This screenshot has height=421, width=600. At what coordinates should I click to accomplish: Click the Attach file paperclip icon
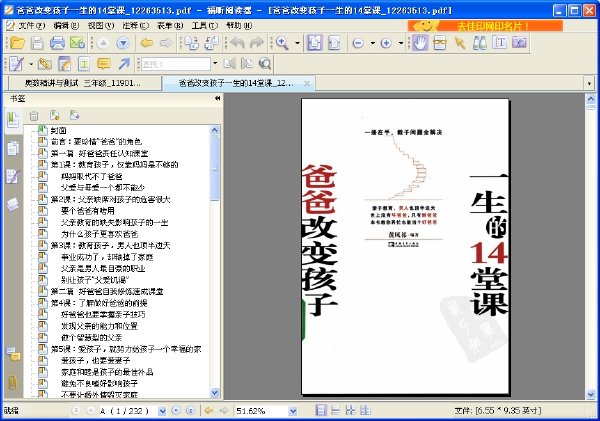[x=45, y=64]
